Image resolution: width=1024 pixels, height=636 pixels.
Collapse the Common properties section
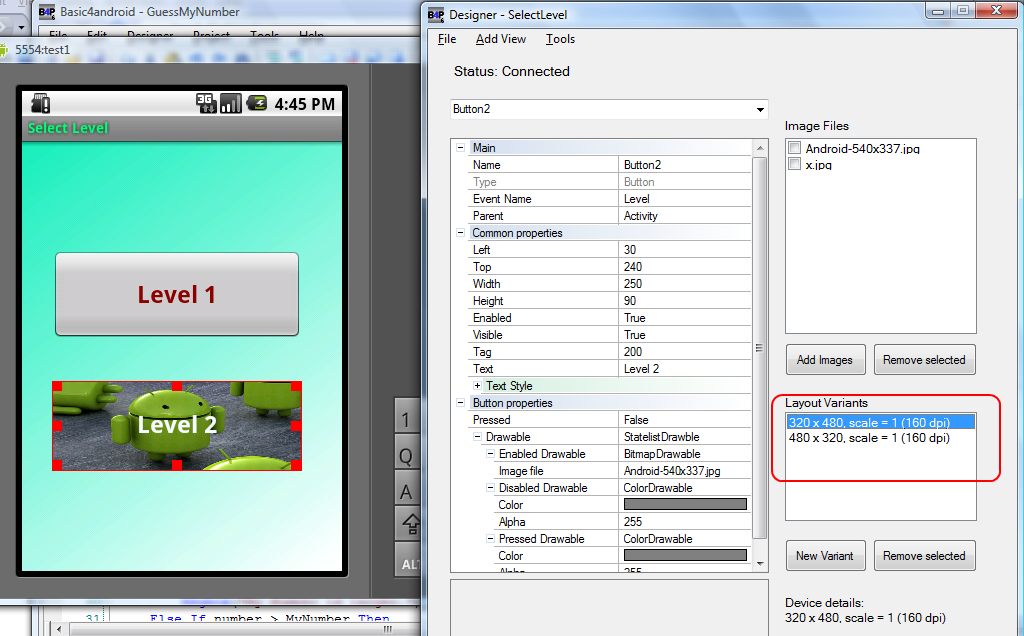pos(461,232)
